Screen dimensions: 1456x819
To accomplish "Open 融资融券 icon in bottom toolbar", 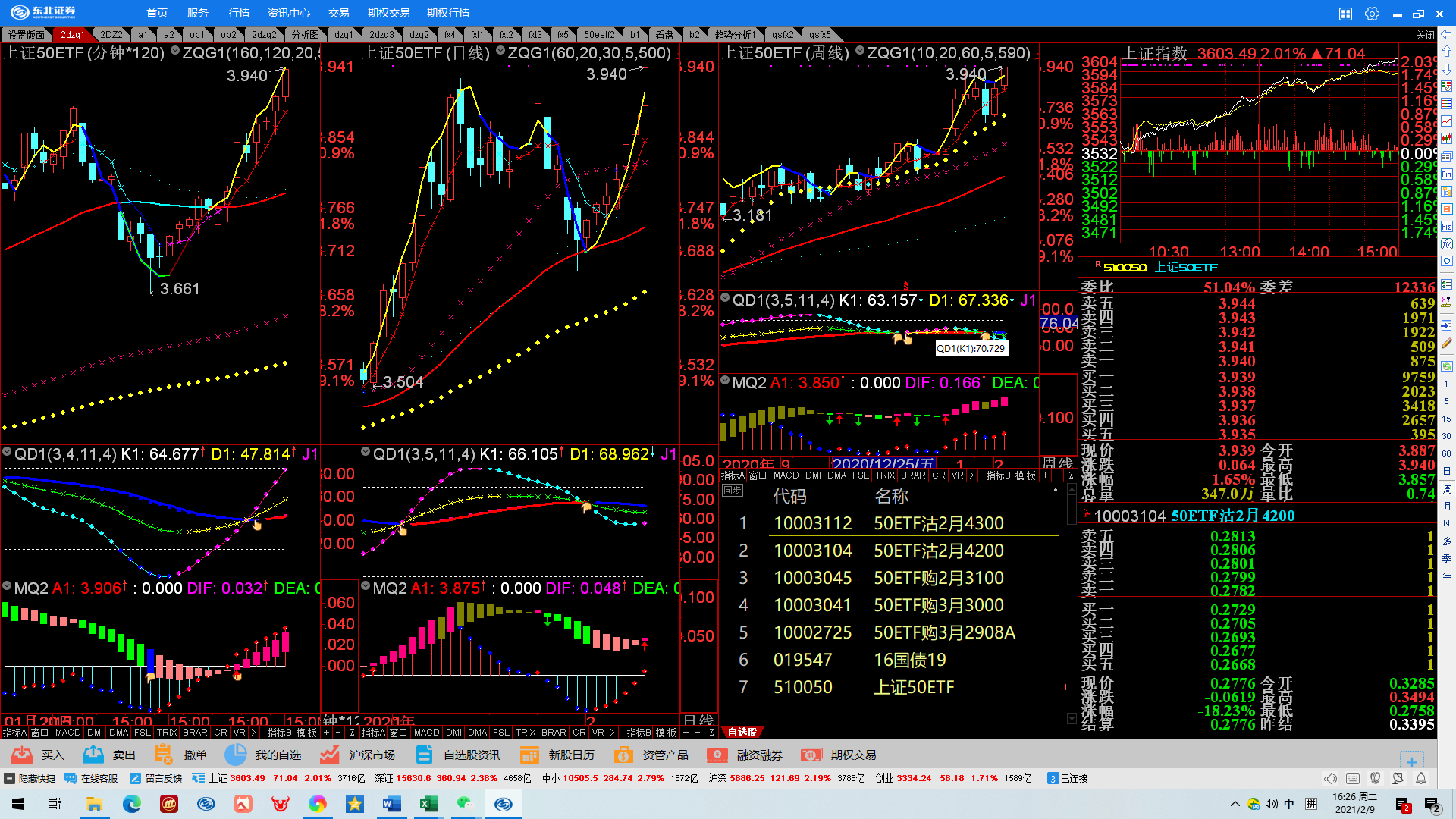I will click(717, 755).
